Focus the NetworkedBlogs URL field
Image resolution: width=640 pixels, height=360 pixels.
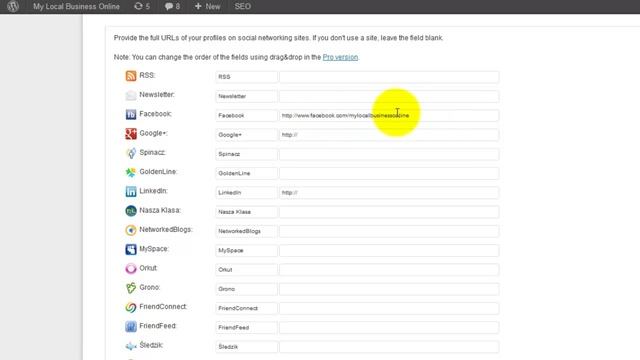click(389, 231)
